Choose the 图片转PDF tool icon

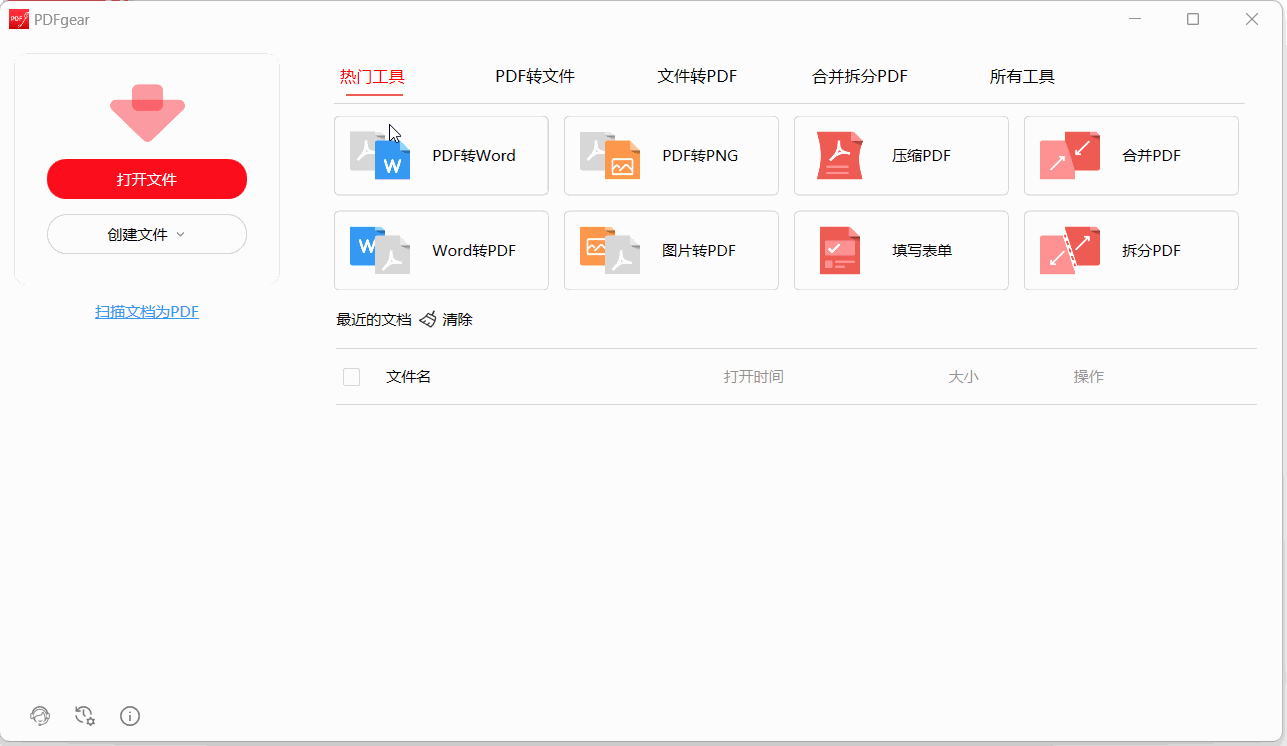610,250
